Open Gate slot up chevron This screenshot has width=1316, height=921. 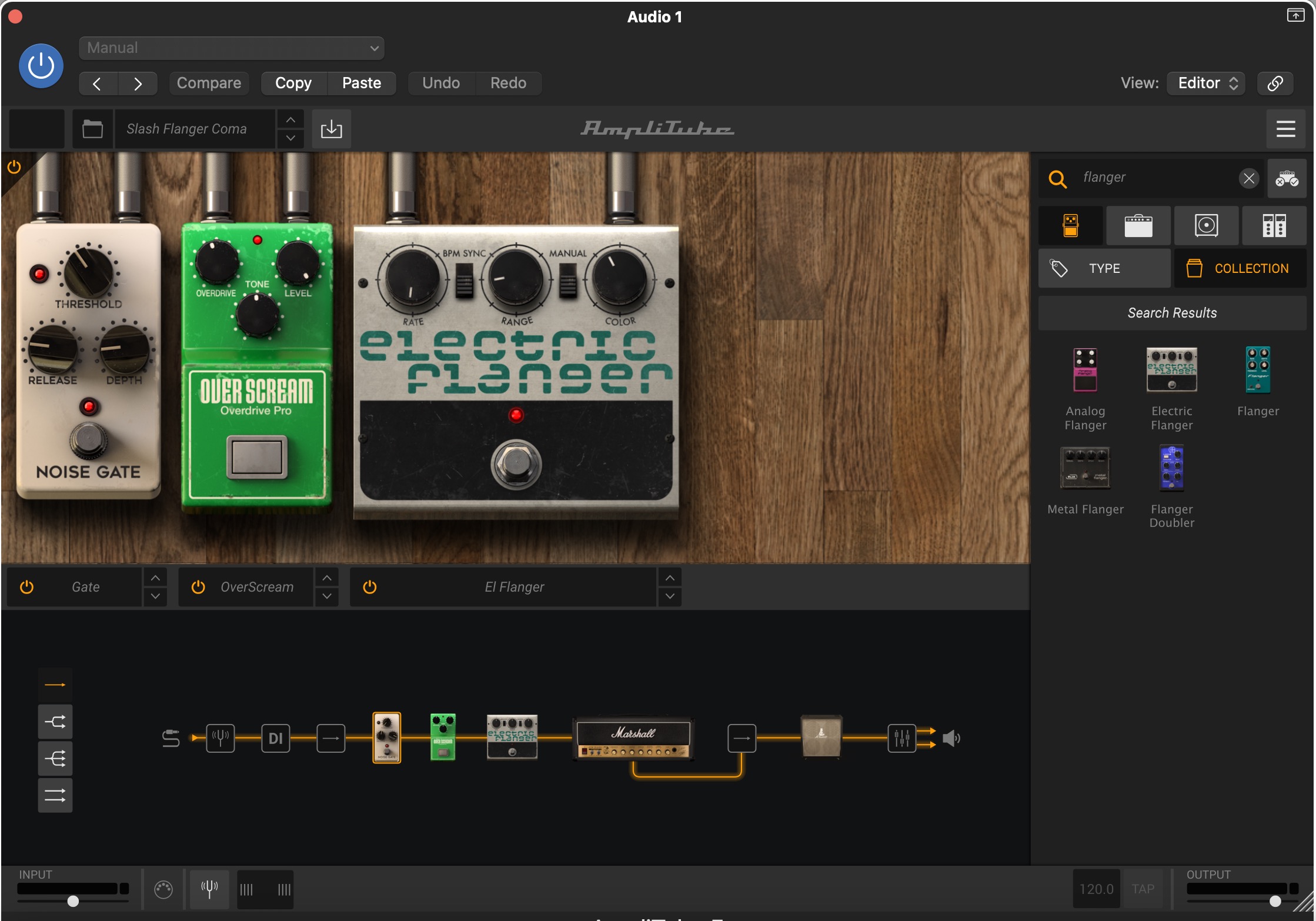point(155,578)
